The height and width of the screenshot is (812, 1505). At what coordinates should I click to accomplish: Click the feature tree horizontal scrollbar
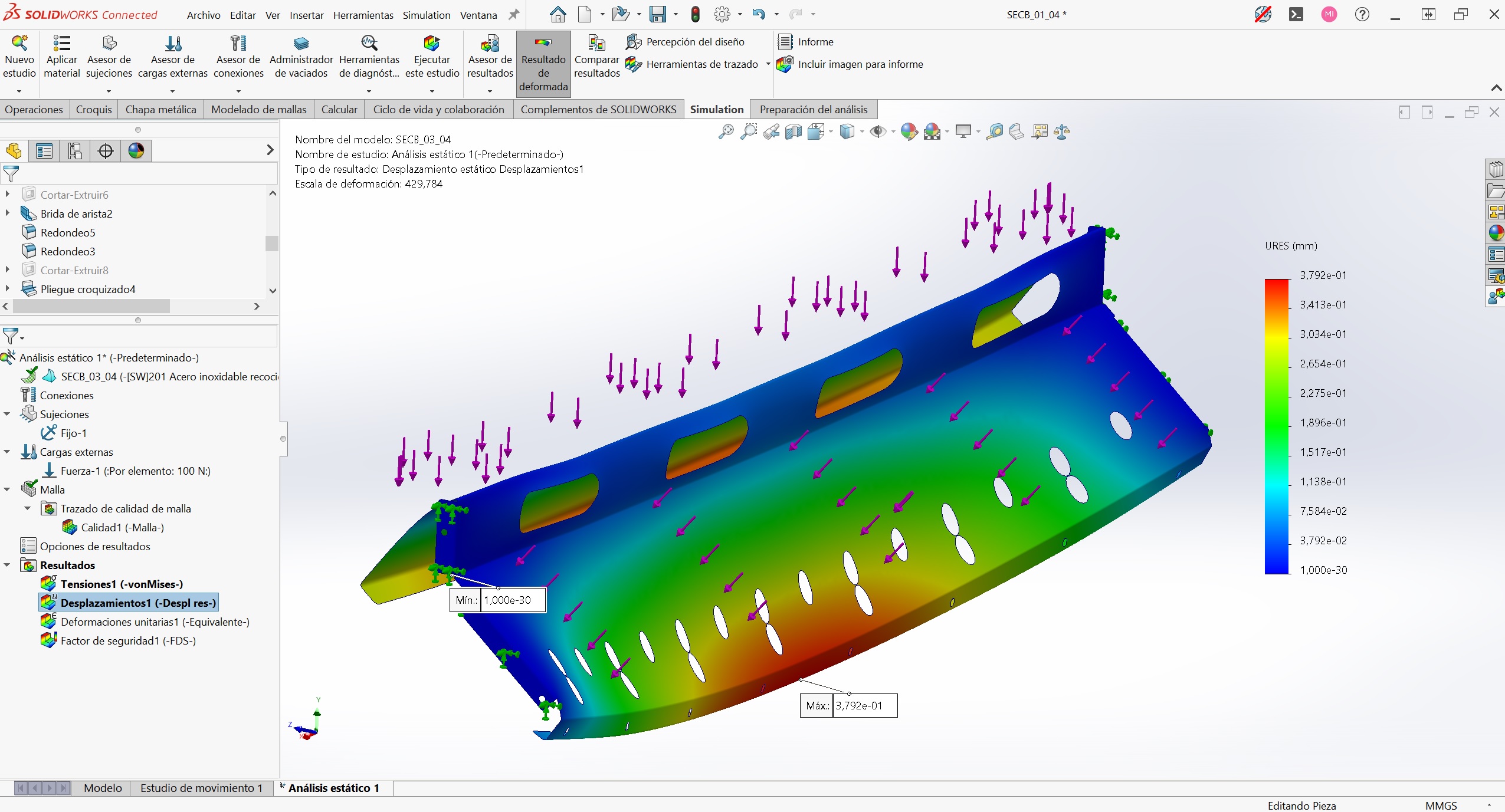pyautogui.click(x=91, y=306)
